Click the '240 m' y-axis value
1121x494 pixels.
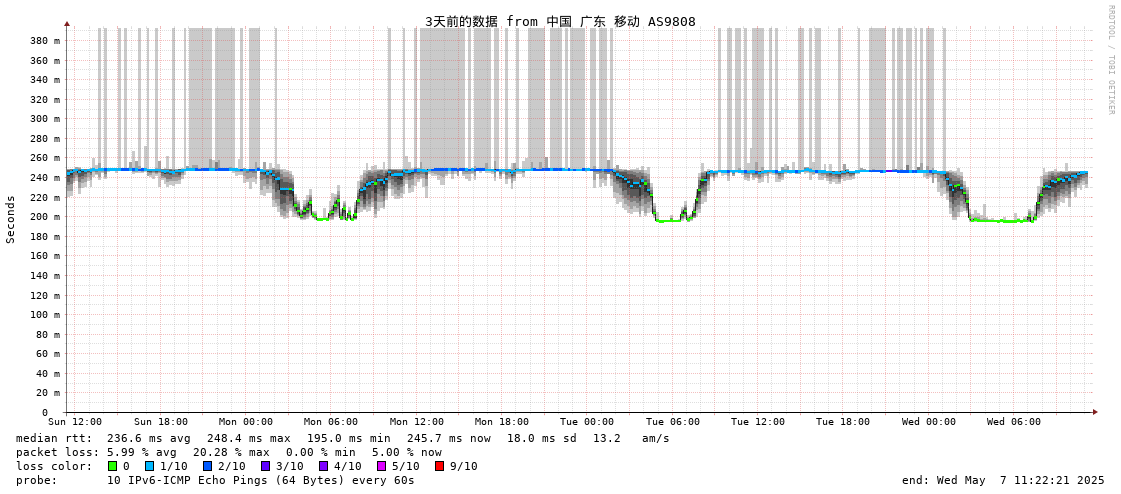click(46, 177)
